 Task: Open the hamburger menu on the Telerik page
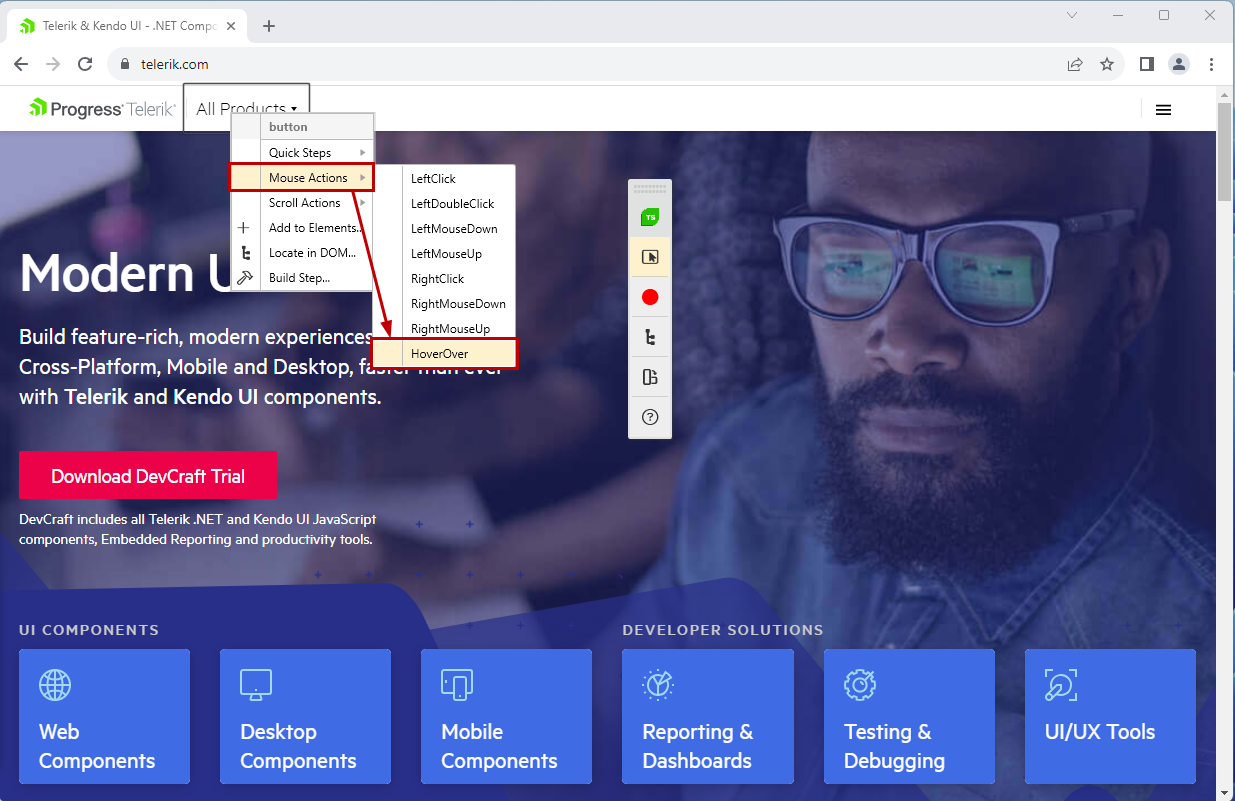tap(1163, 110)
